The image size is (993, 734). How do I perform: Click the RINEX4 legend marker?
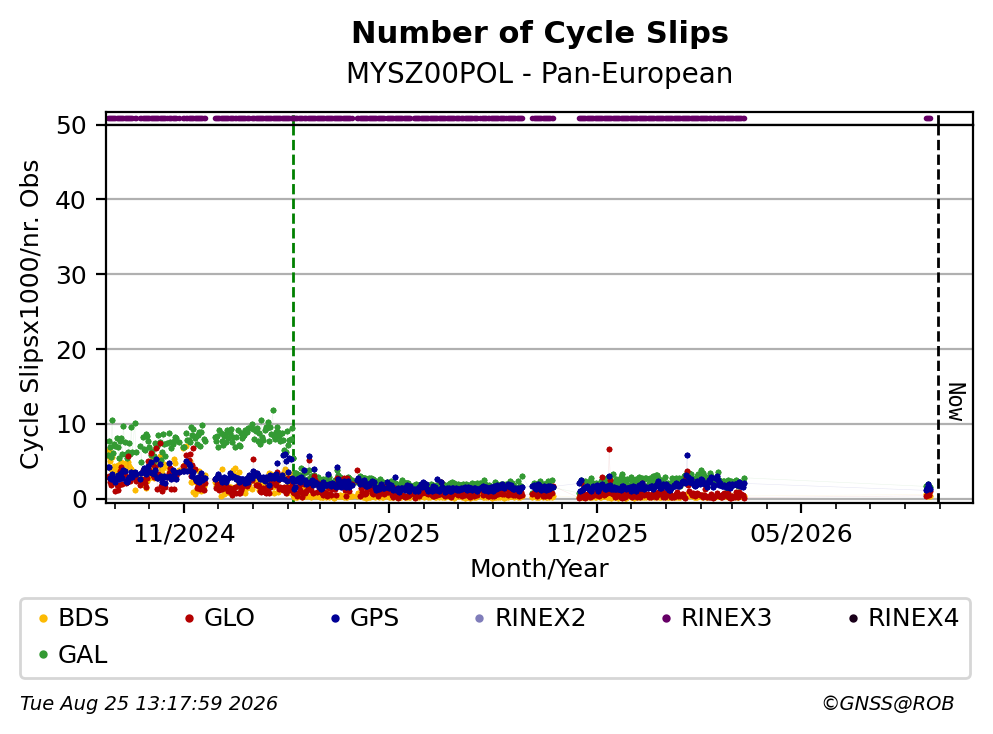point(853,618)
